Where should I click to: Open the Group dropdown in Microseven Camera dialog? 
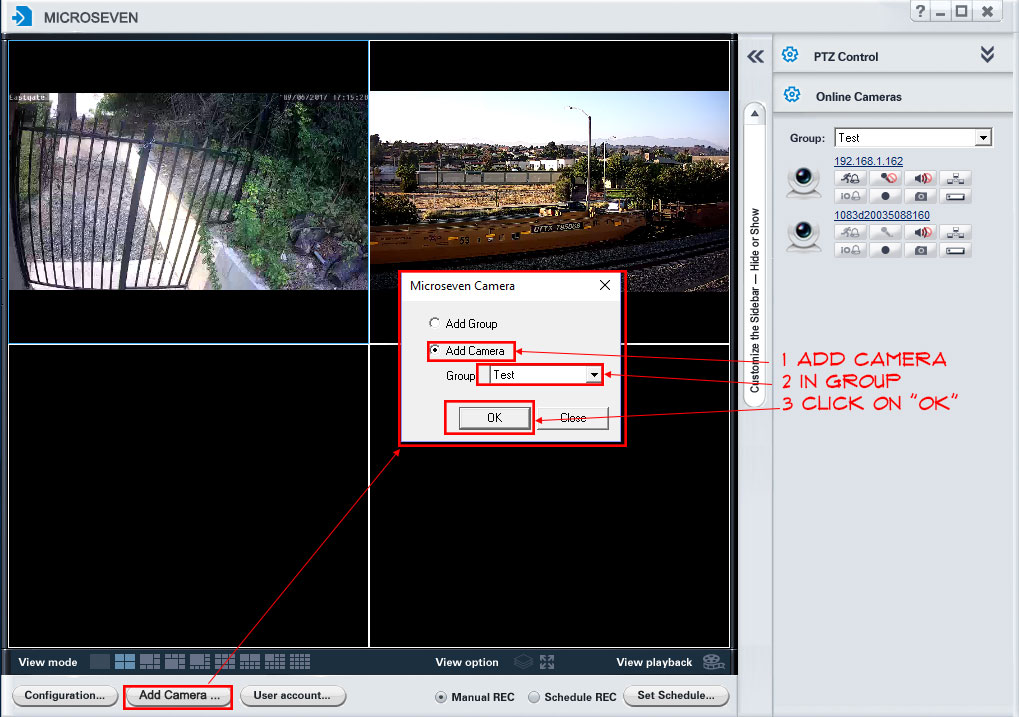click(594, 374)
